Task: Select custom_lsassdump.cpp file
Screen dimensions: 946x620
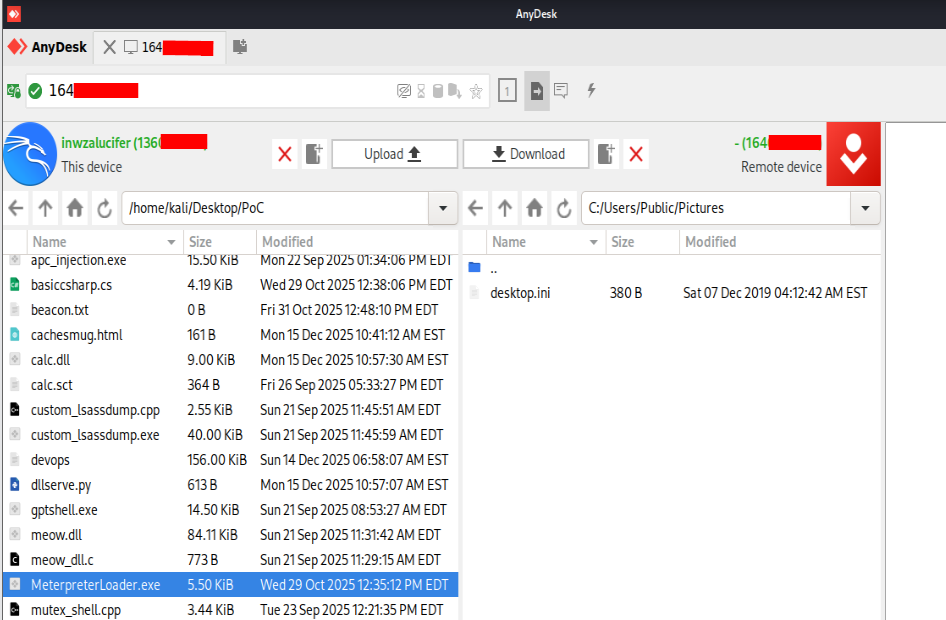Action: coord(230,410)
